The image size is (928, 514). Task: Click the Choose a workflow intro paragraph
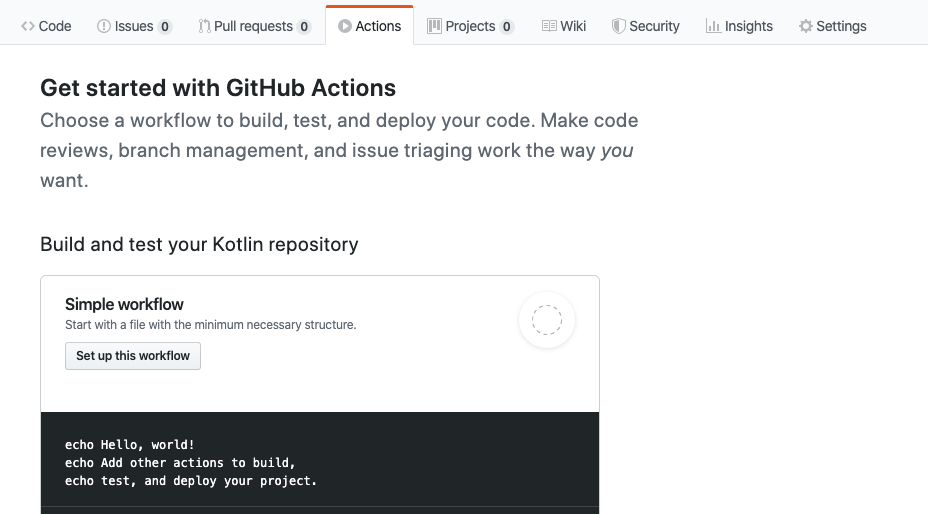(x=339, y=151)
